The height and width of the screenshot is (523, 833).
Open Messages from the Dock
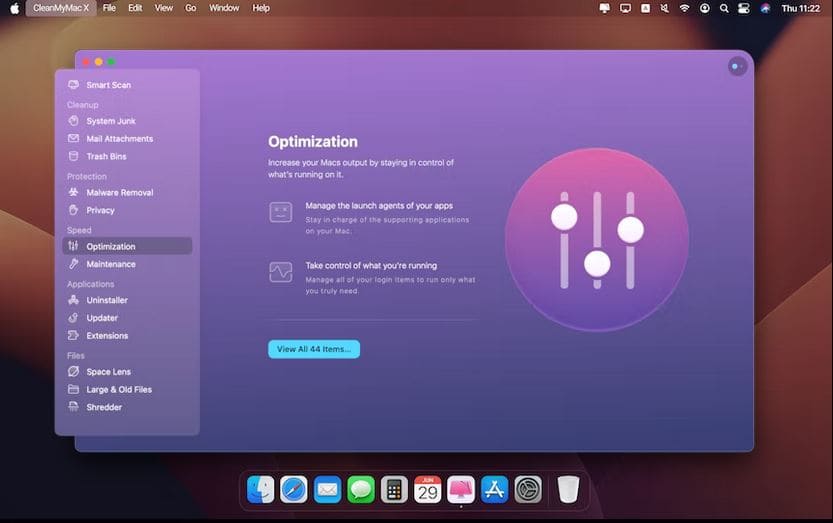(x=361, y=490)
